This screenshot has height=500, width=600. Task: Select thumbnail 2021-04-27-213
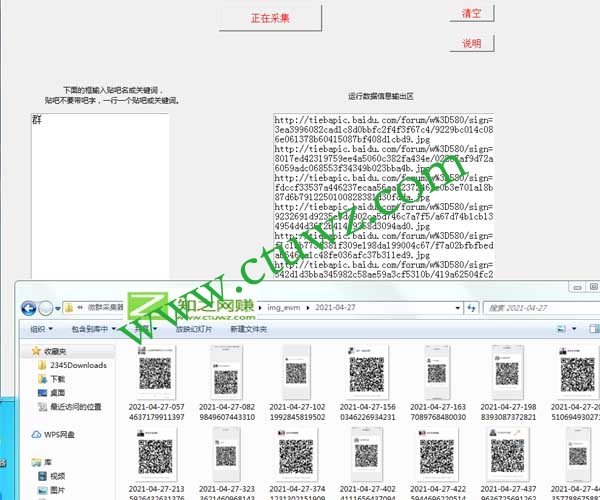[x=156, y=454]
